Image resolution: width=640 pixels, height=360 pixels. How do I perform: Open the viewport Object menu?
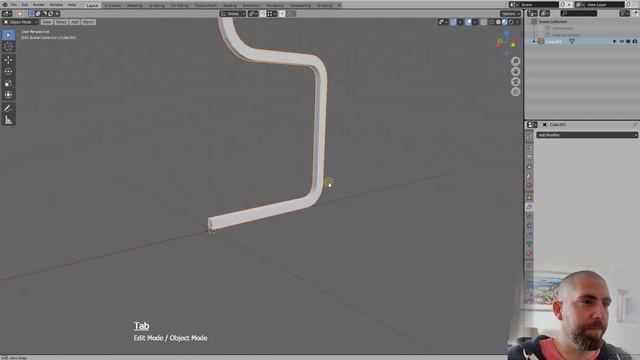[88, 22]
